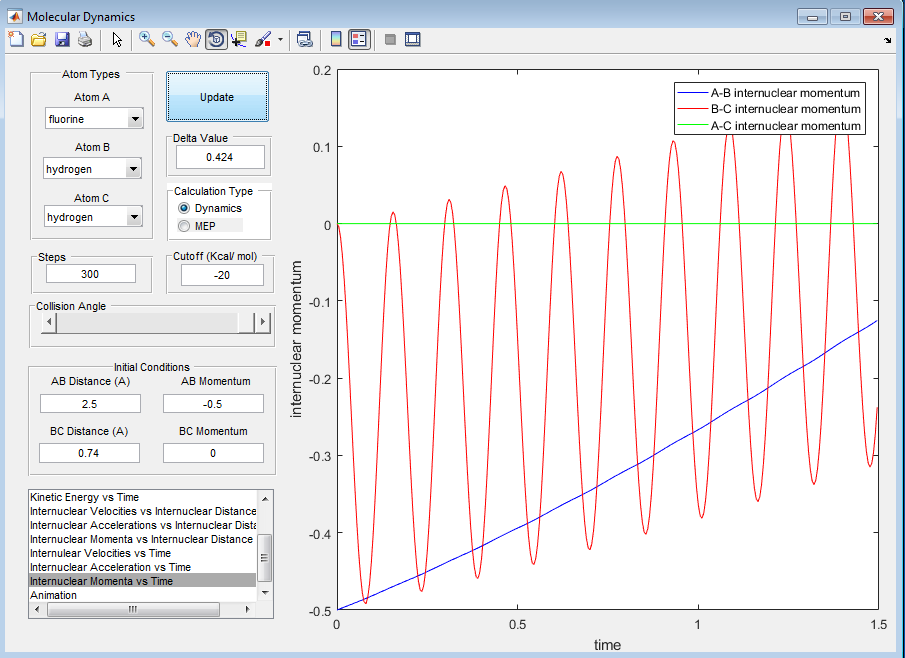The width and height of the screenshot is (905, 658).
Task: Open a file with the folder icon
Action: [38, 40]
